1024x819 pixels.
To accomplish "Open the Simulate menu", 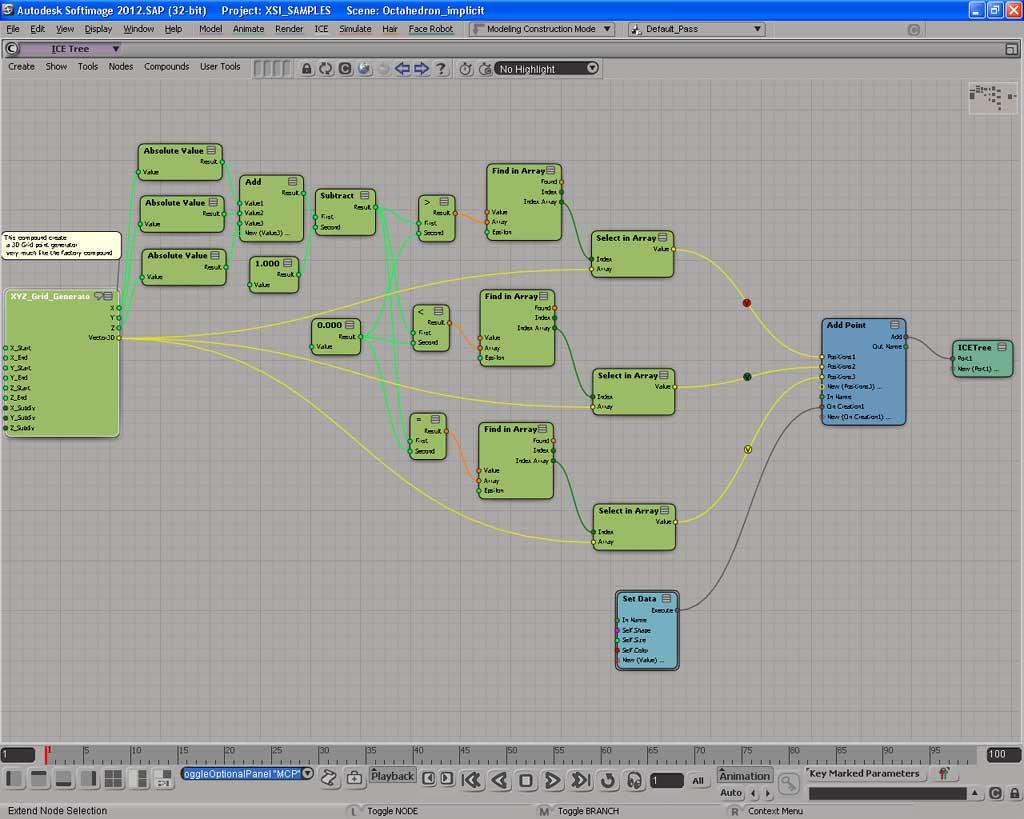I will [x=355, y=29].
